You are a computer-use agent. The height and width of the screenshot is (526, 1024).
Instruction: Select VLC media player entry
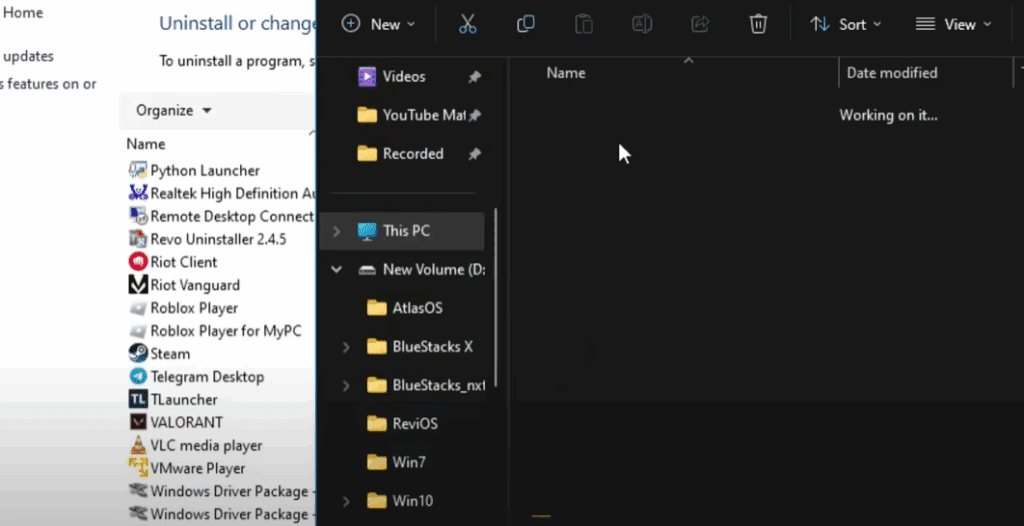pyautogui.click(x=206, y=446)
